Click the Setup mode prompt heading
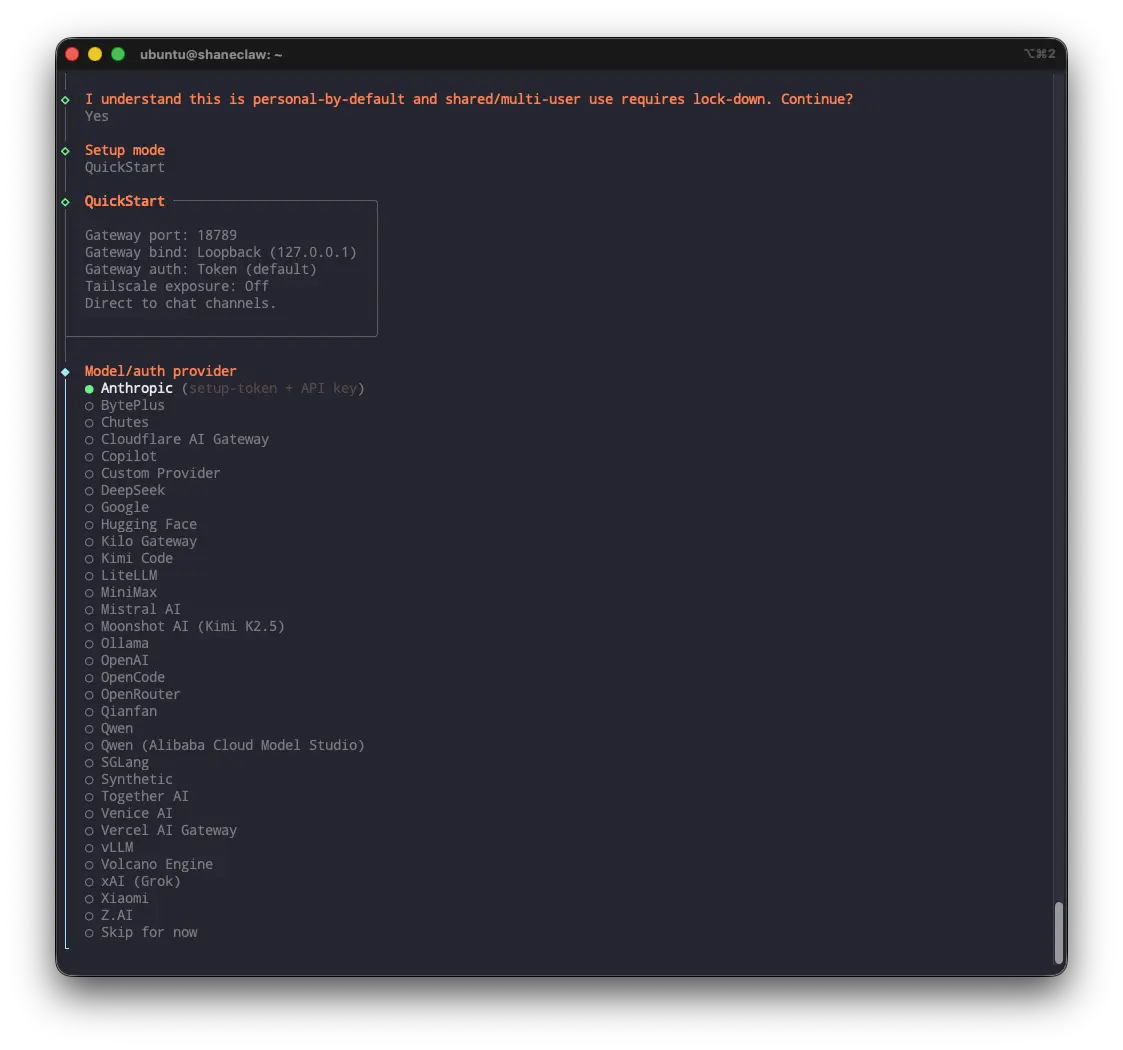This screenshot has width=1123, height=1050. [125, 150]
